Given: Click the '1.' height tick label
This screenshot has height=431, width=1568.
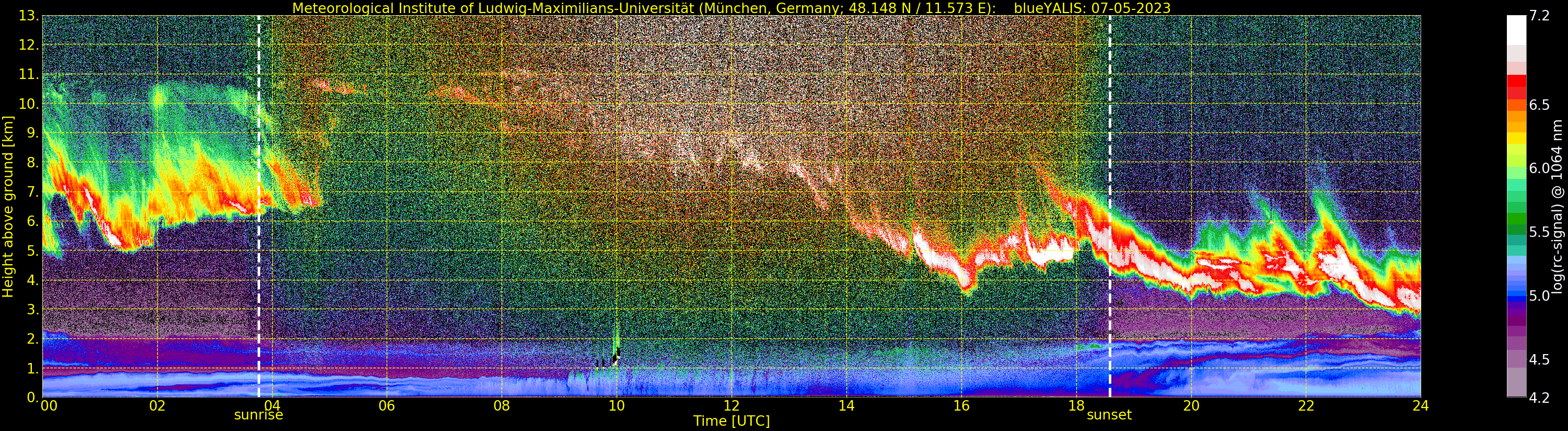Looking at the screenshot, I should tap(33, 368).
